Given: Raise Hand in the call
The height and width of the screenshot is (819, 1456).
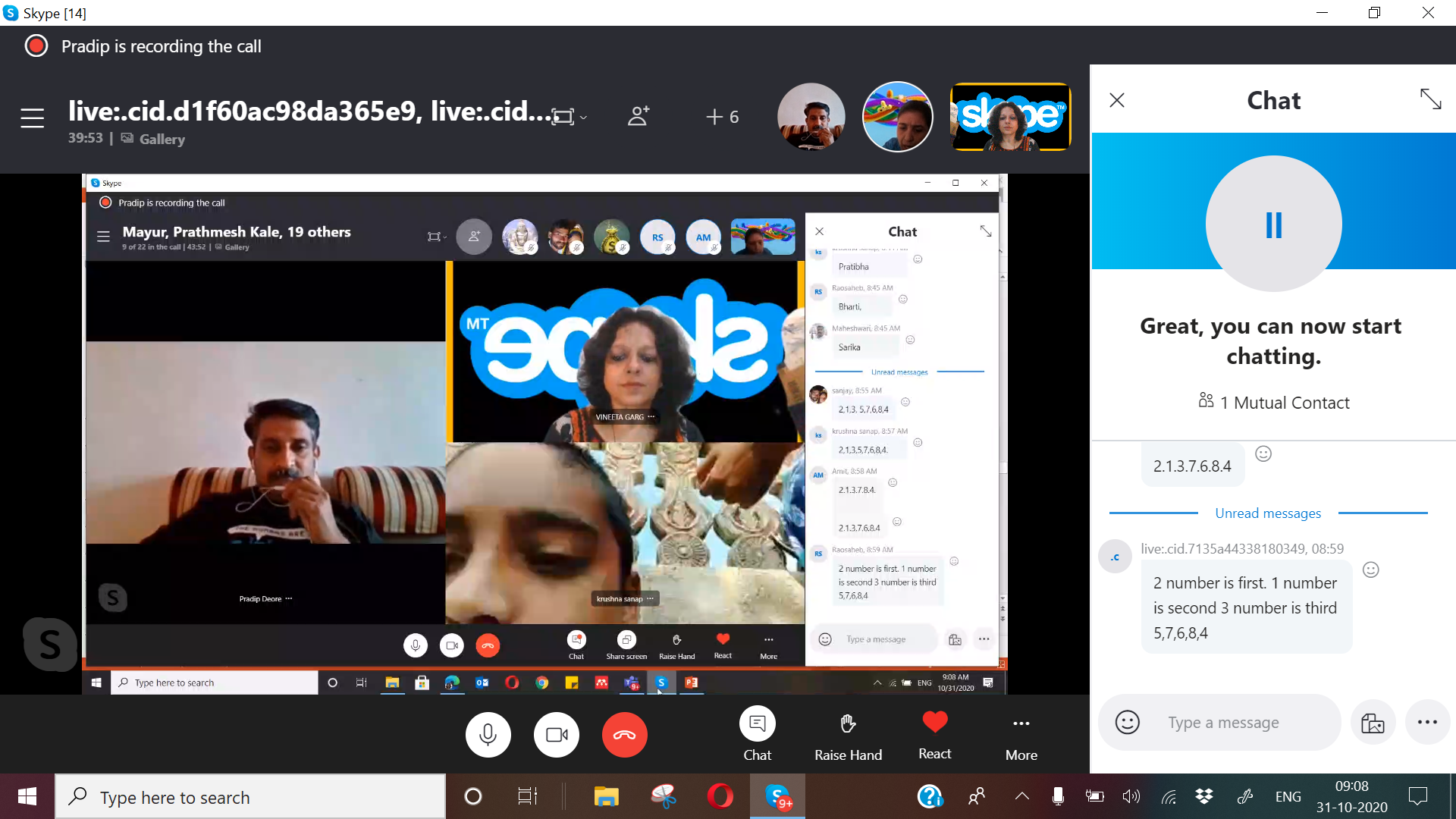Looking at the screenshot, I should [x=849, y=736].
